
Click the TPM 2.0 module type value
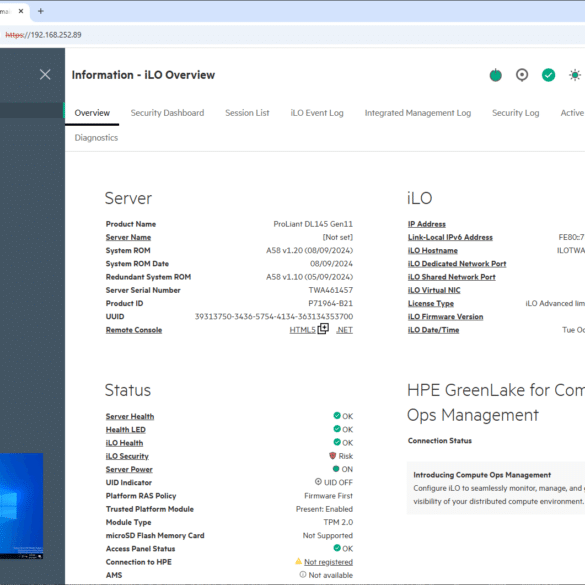pyautogui.click(x=338, y=522)
